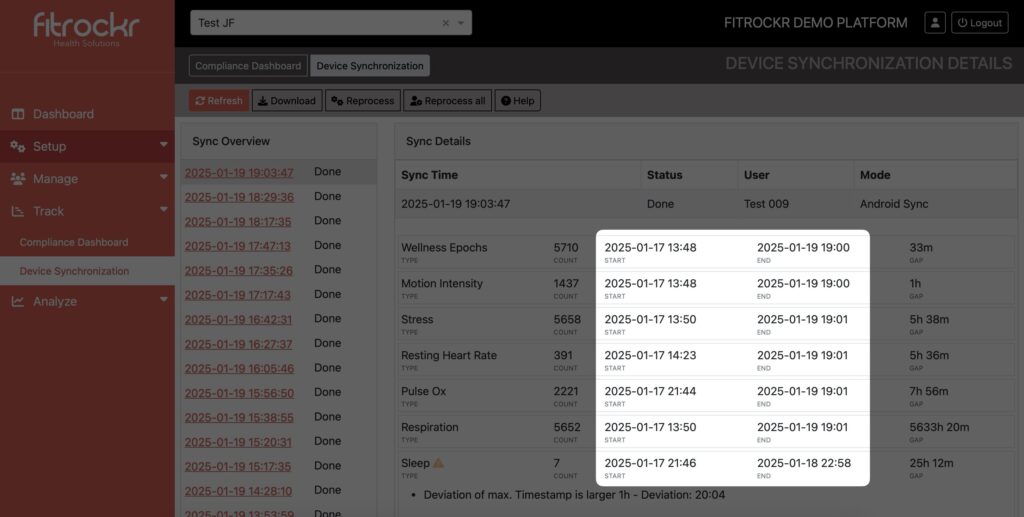Screen dimensions: 1024x517
Task: Click the Pulse Ox start 2025-01-17 21:44
Action: [x=650, y=391]
